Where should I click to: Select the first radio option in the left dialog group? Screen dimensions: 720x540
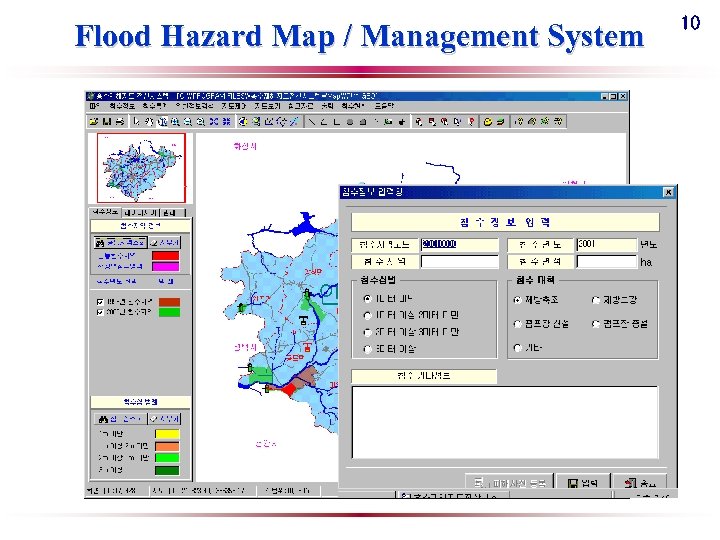point(367,298)
